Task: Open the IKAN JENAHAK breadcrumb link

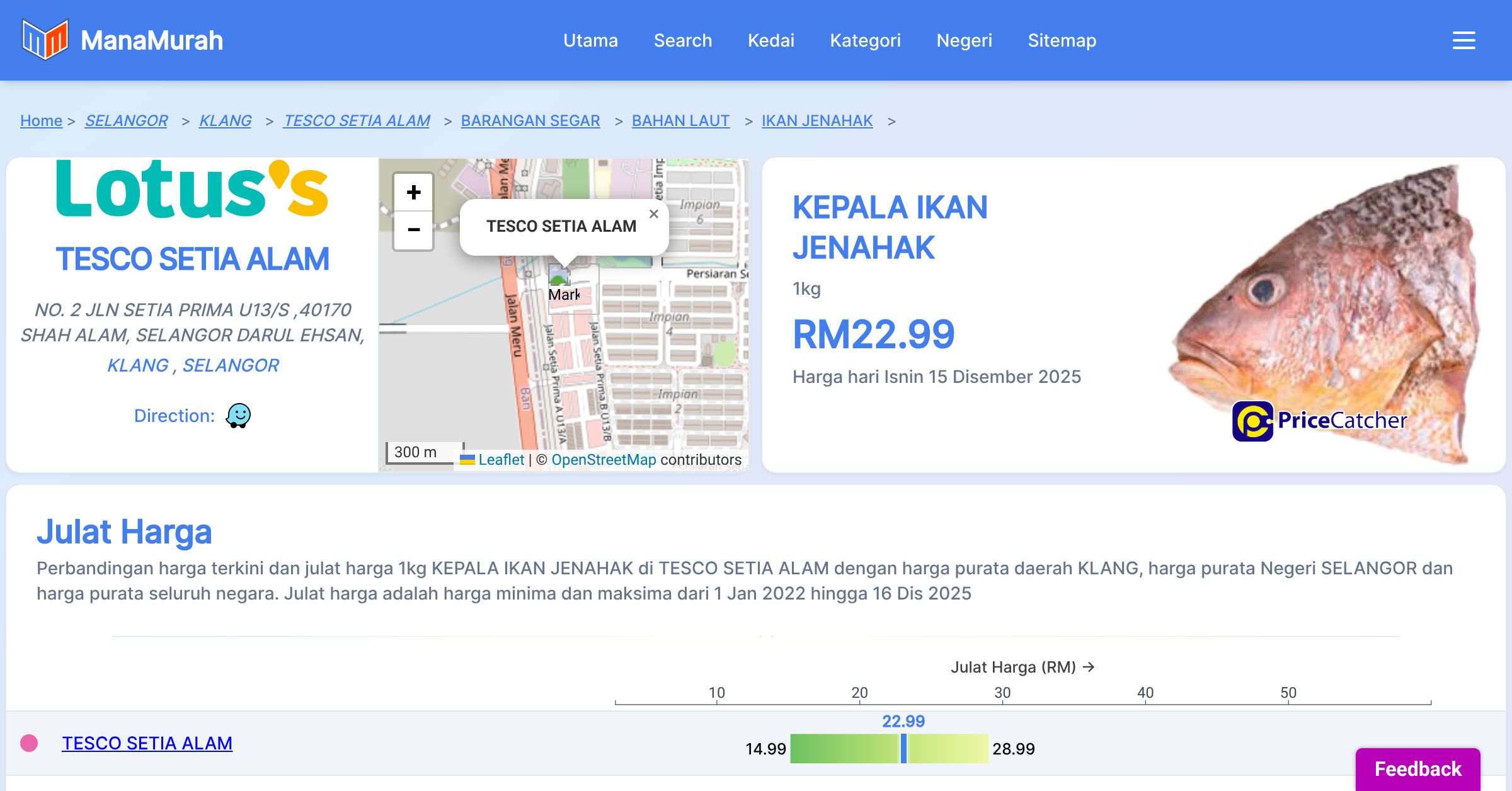Action: tap(816, 120)
